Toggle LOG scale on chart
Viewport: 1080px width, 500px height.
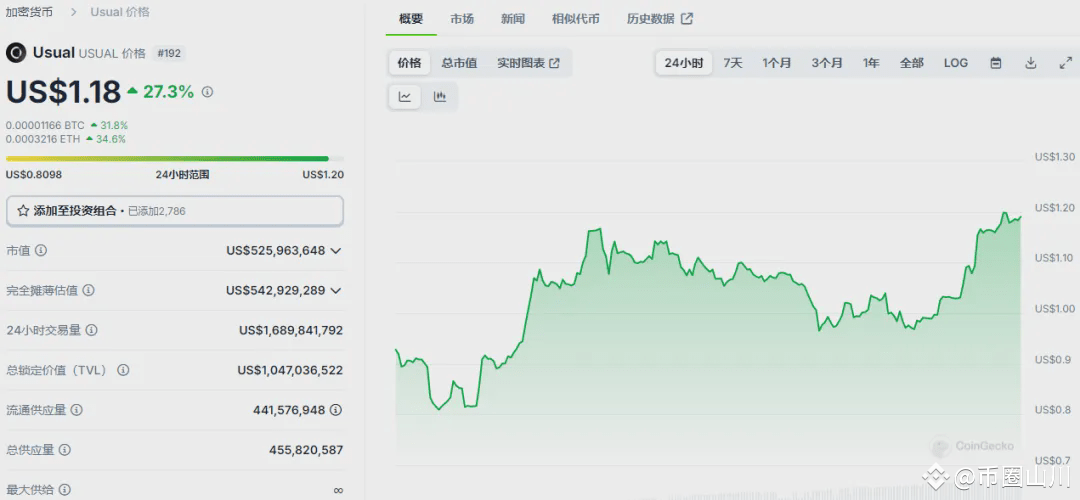956,63
